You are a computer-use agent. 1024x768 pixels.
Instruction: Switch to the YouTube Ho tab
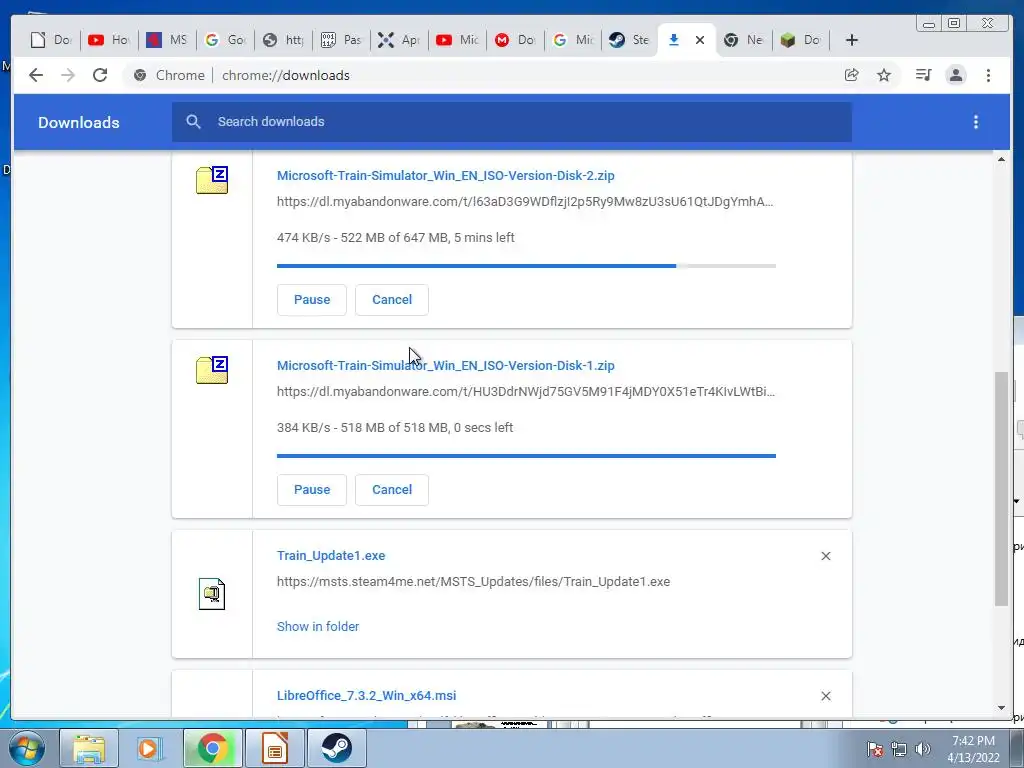point(108,40)
